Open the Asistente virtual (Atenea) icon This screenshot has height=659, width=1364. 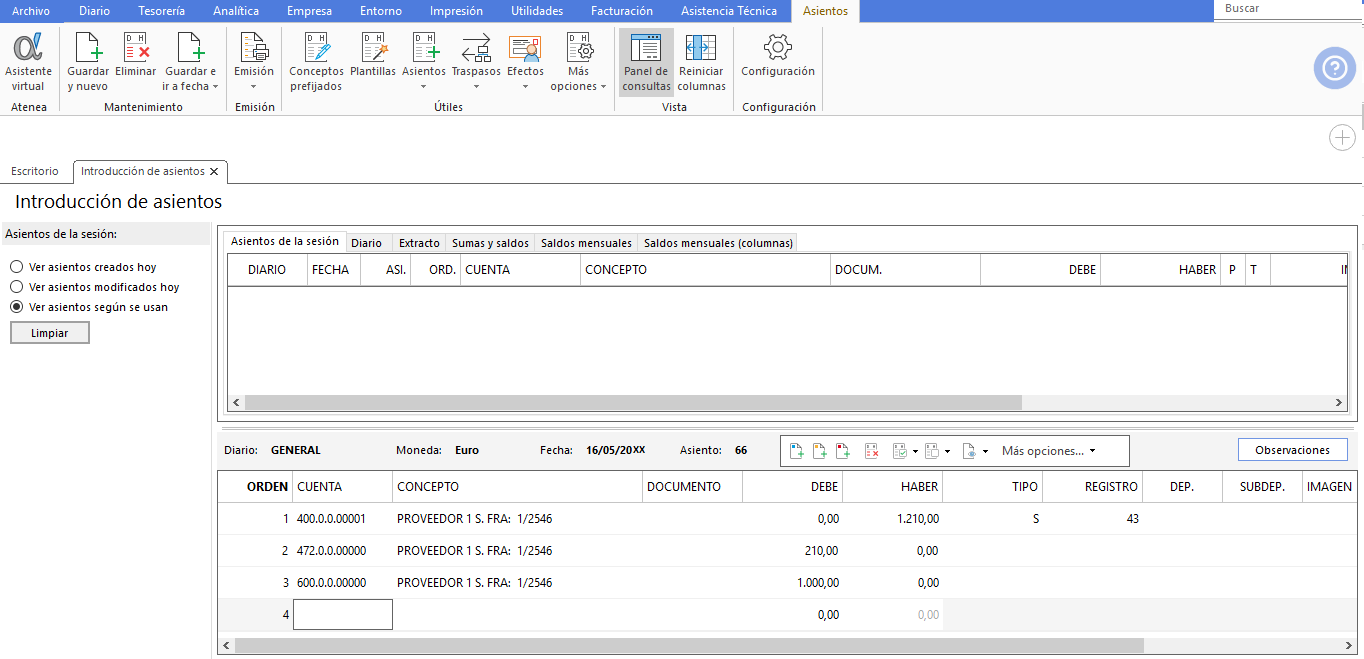(x=28, y=47)
